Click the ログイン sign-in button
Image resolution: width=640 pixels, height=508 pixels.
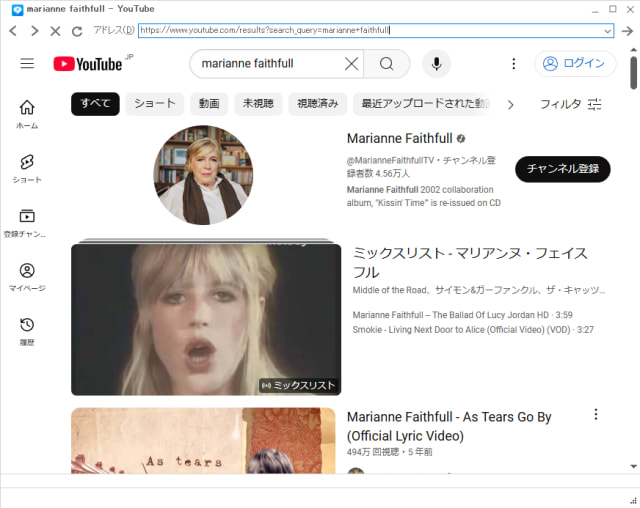[575, 64]
